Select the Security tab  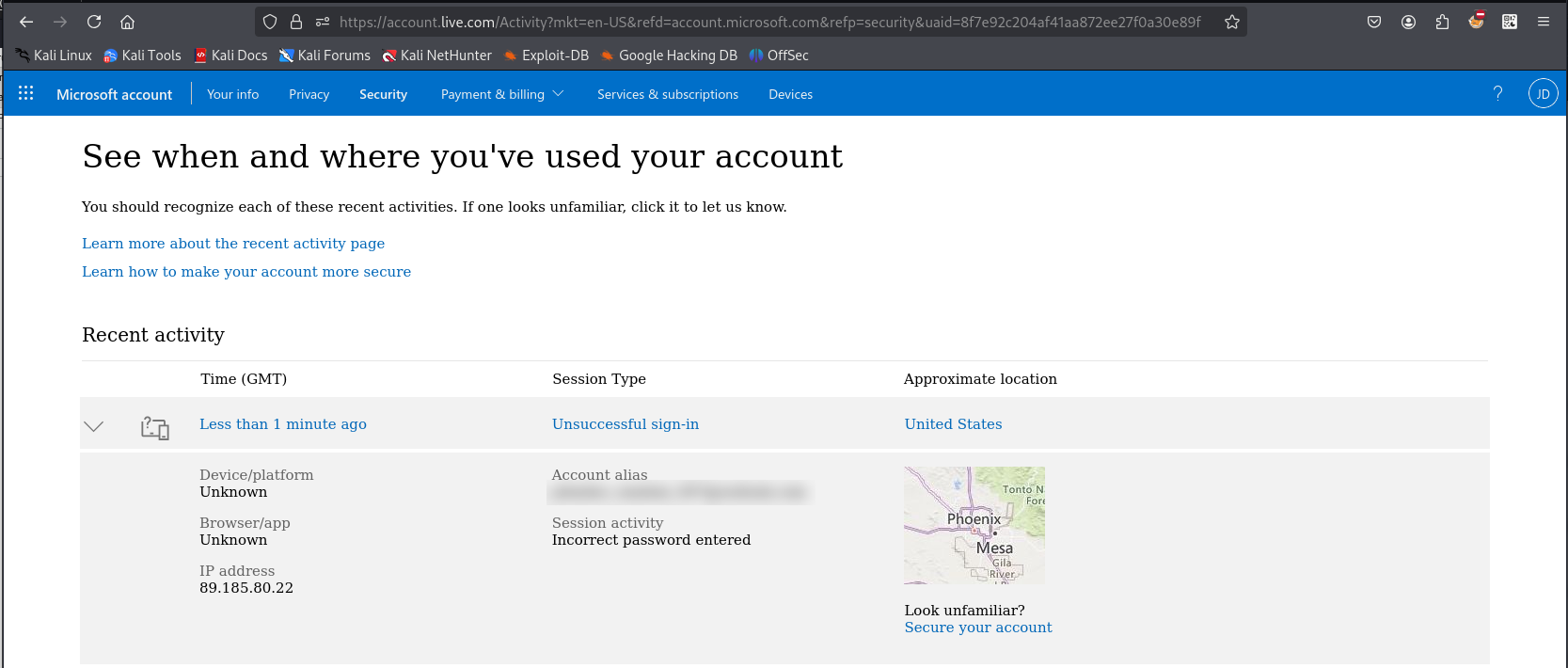click(383, 94)
